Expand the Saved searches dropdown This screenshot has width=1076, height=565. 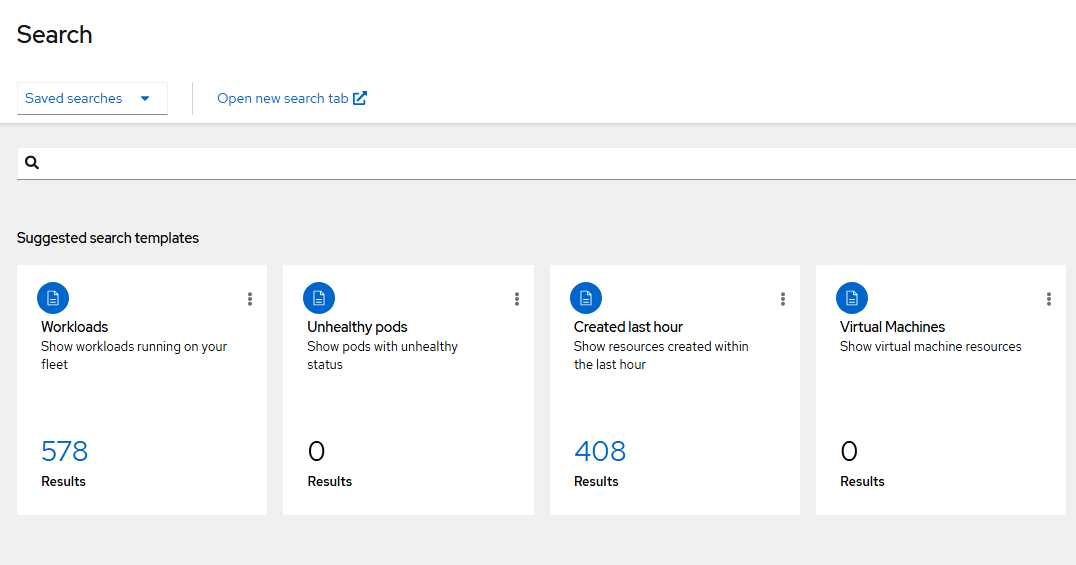[x=92, y=98]
